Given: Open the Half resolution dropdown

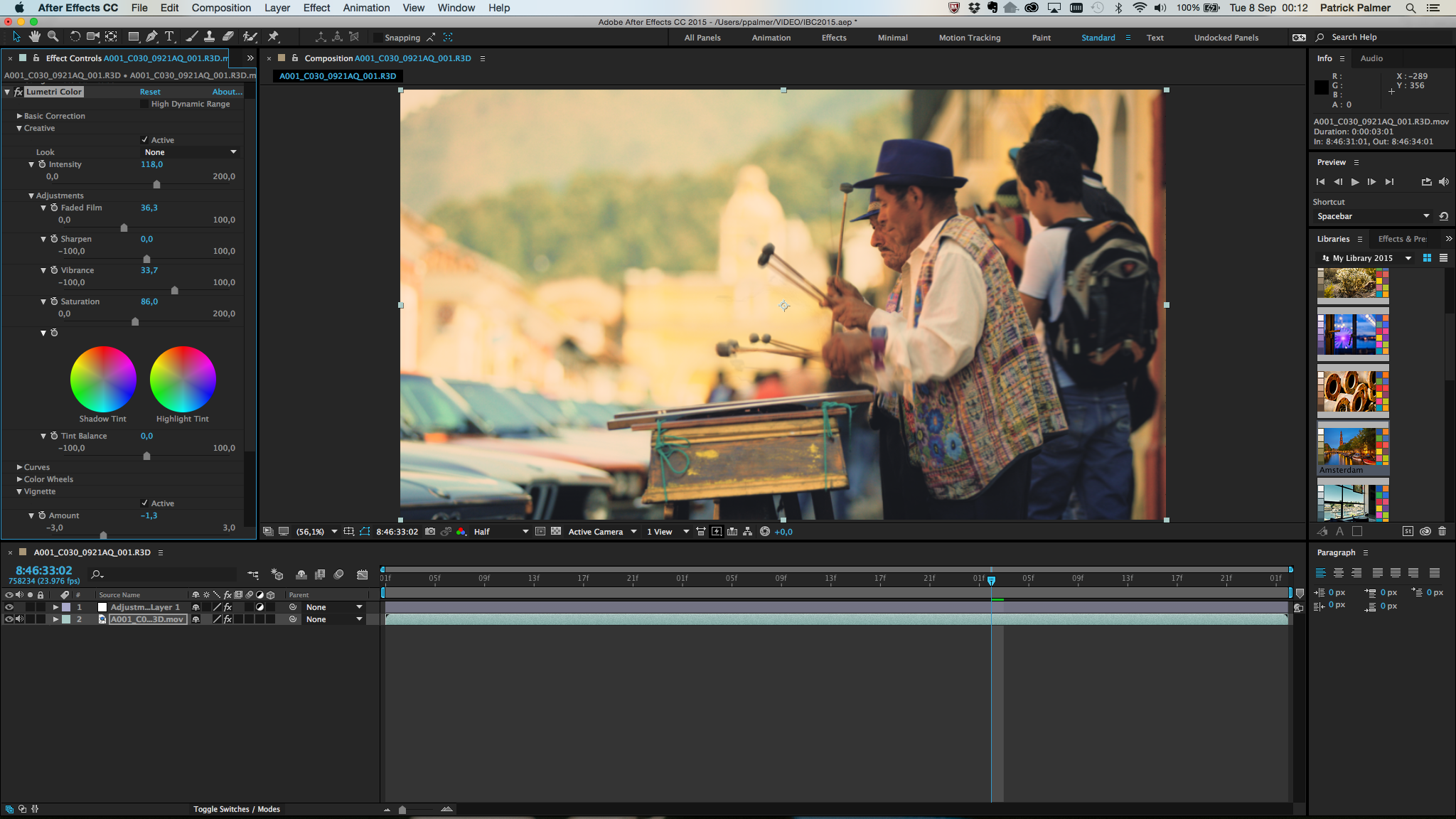Looking at the screenshot, I should (500, 532).
